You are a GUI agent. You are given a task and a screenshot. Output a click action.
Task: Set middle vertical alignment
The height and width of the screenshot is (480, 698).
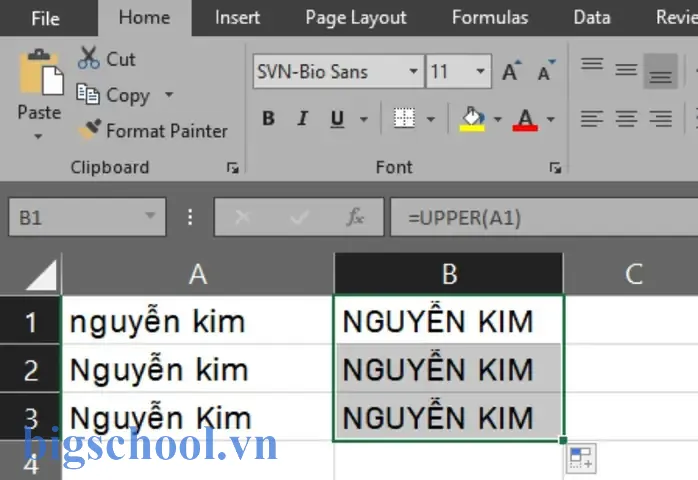coord(626,70)
